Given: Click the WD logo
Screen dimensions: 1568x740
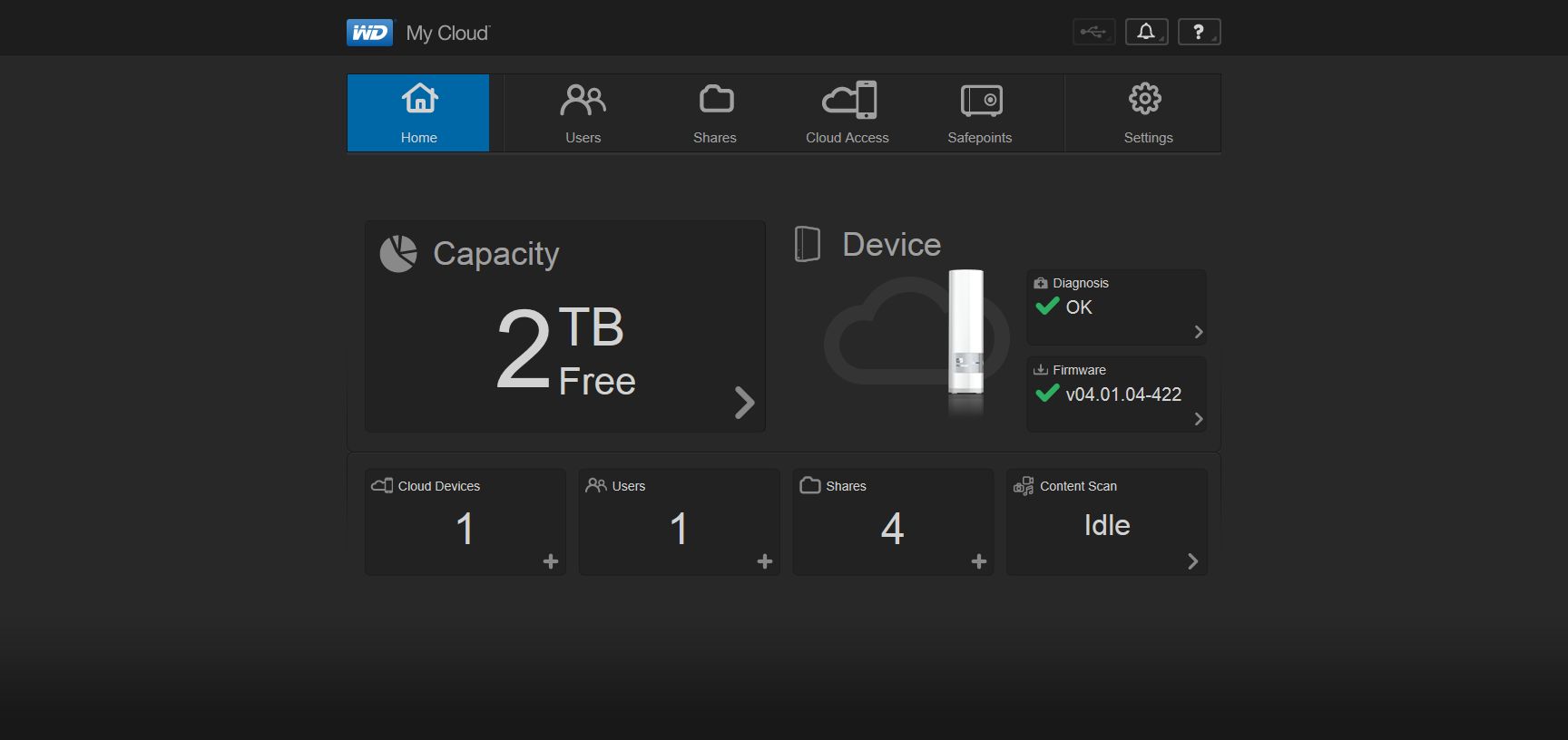Looking at the screenshot, I should pos(370,33).
